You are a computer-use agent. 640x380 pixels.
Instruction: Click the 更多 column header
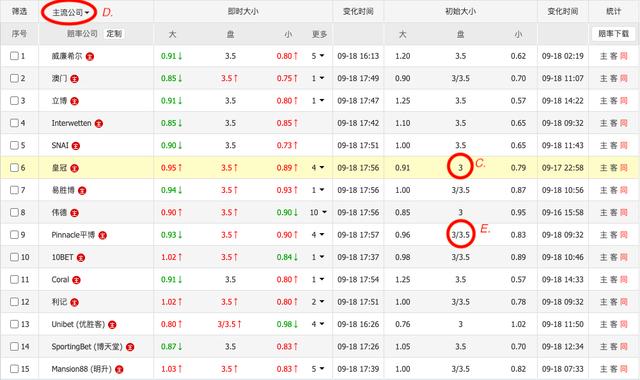point(319,34)
